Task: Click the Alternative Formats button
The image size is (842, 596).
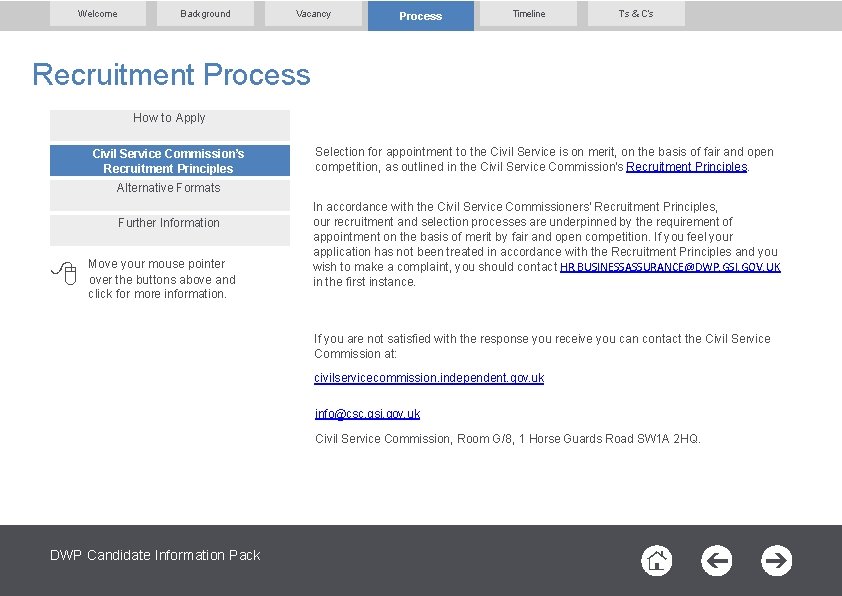Action: [x=168, y=188]
